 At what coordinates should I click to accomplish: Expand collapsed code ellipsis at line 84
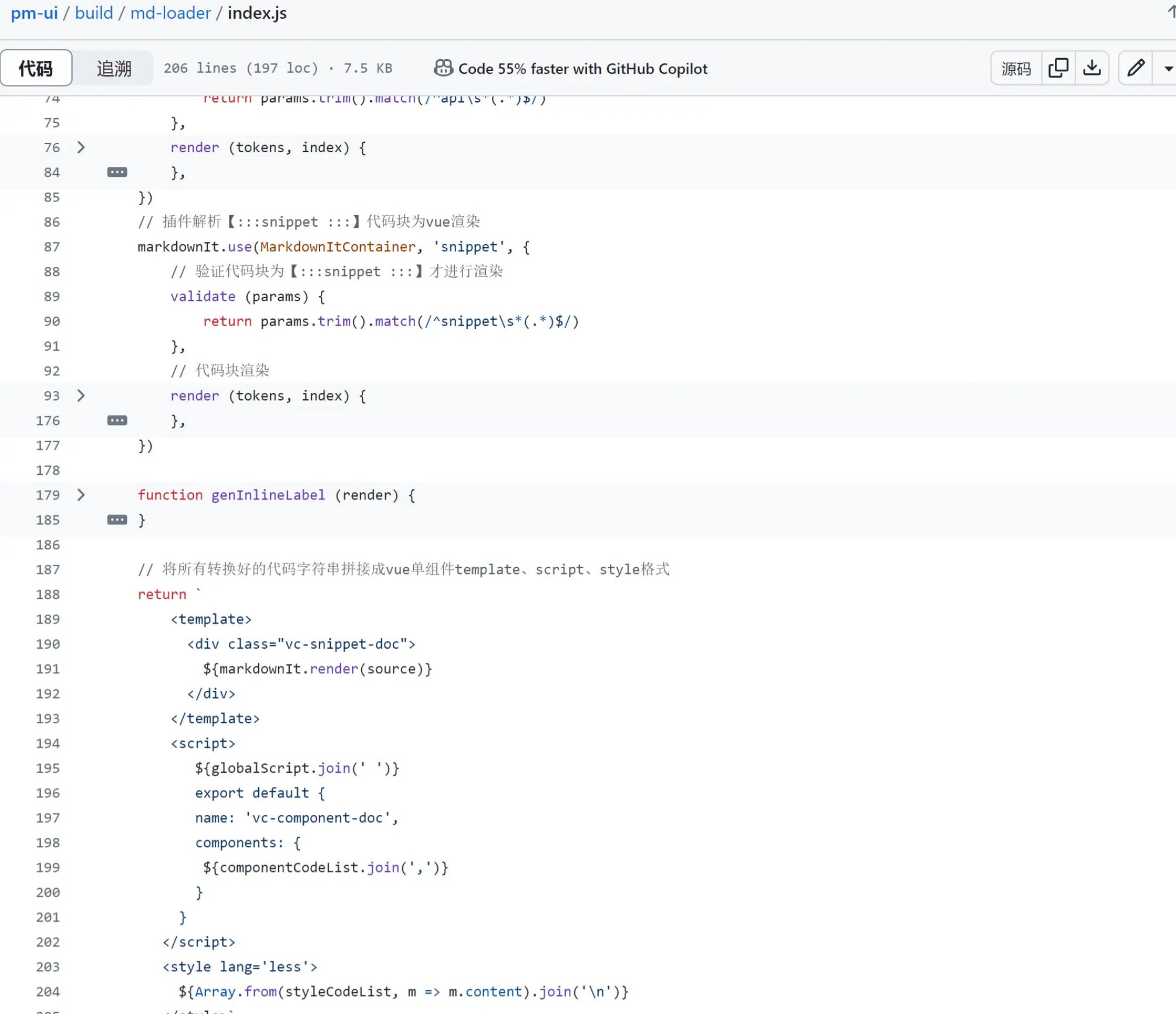coord(117,172)
